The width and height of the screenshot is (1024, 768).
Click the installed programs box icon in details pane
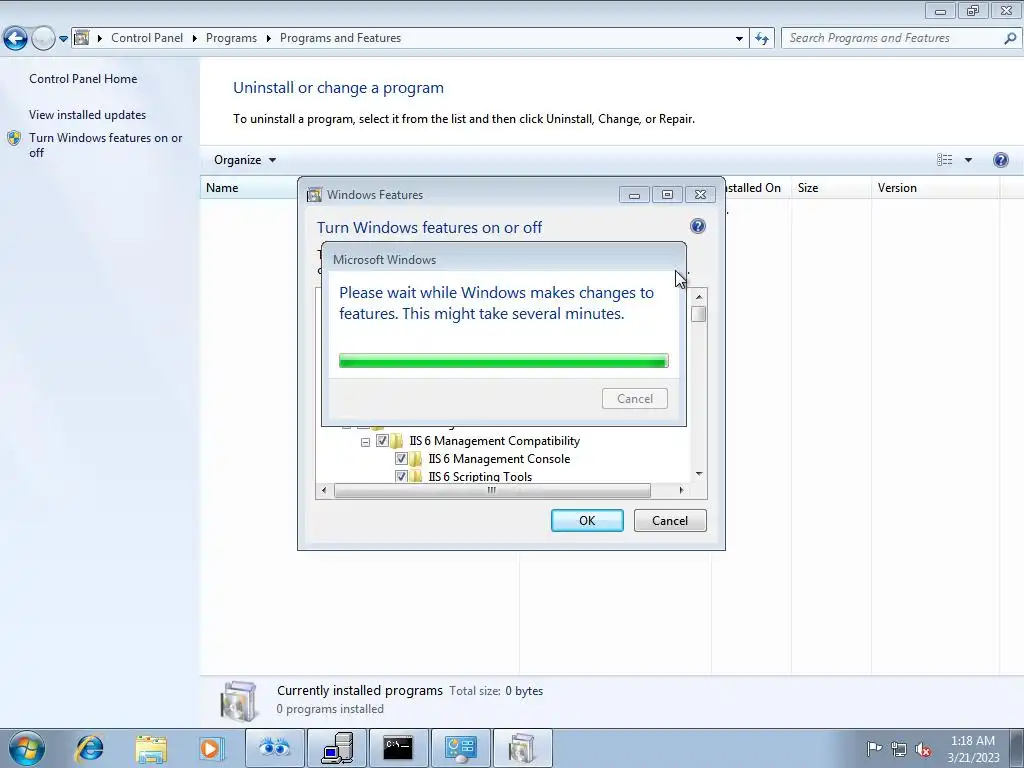239,701
